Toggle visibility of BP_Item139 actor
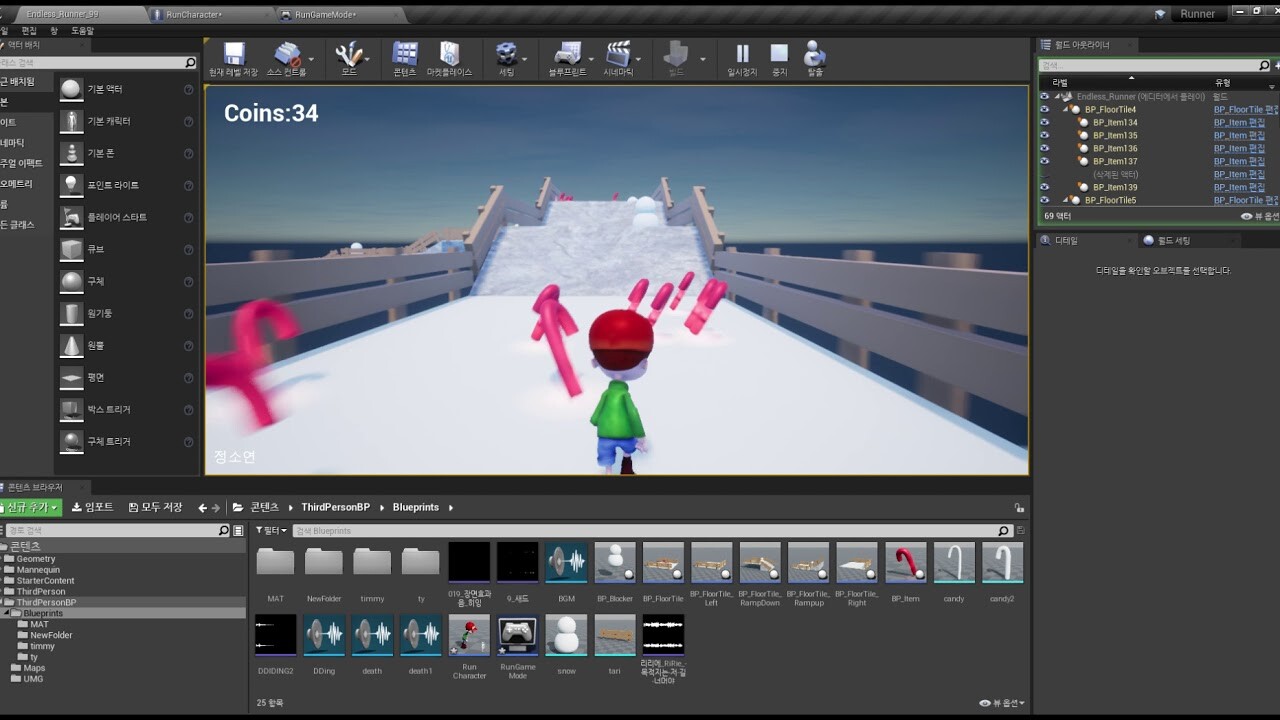The image size is (1280, 720). 1044,187
